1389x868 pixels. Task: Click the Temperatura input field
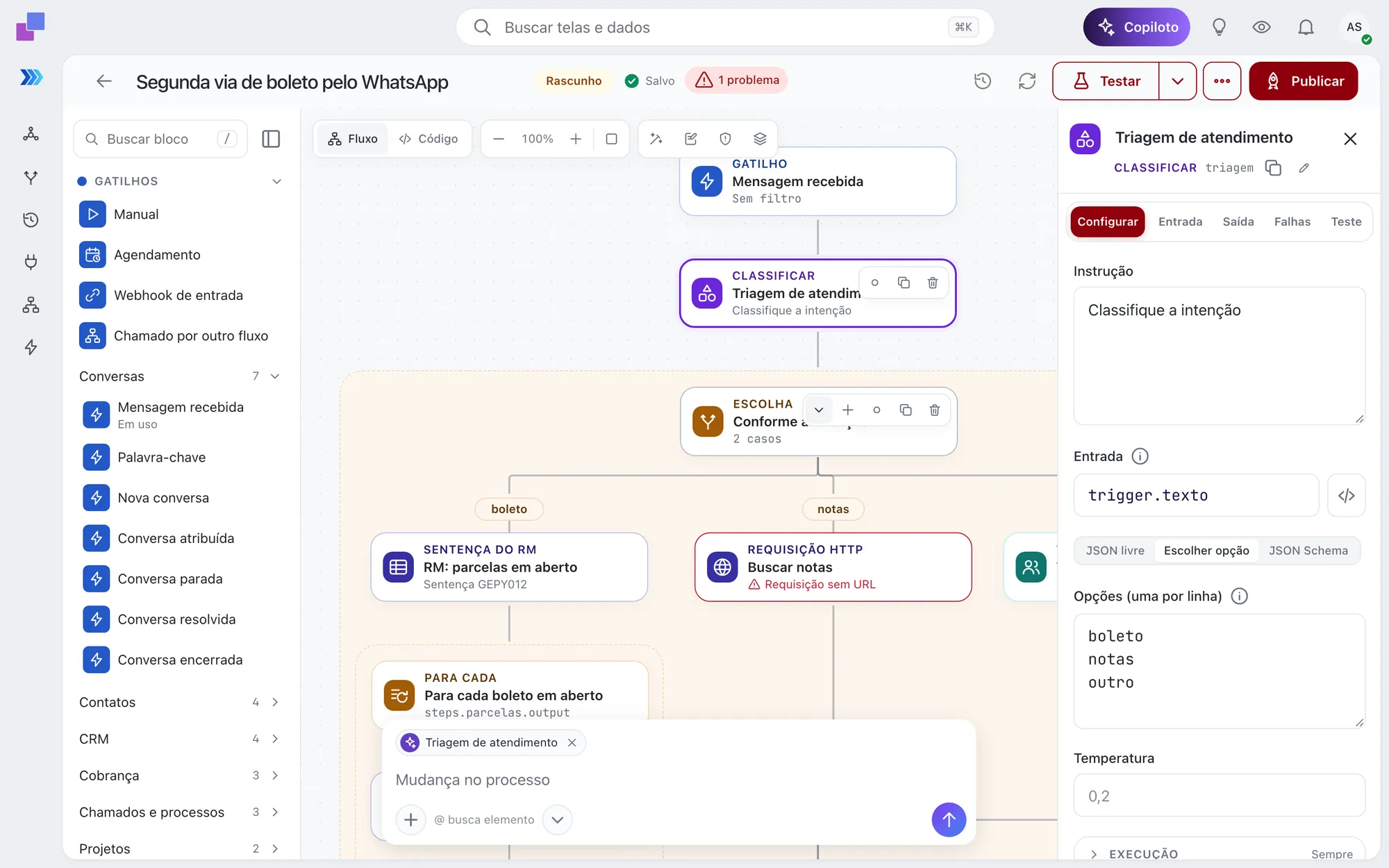(x=1219, y=795)
